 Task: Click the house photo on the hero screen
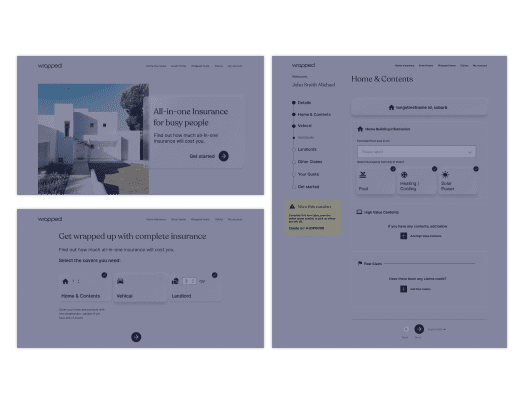(93, 139)
